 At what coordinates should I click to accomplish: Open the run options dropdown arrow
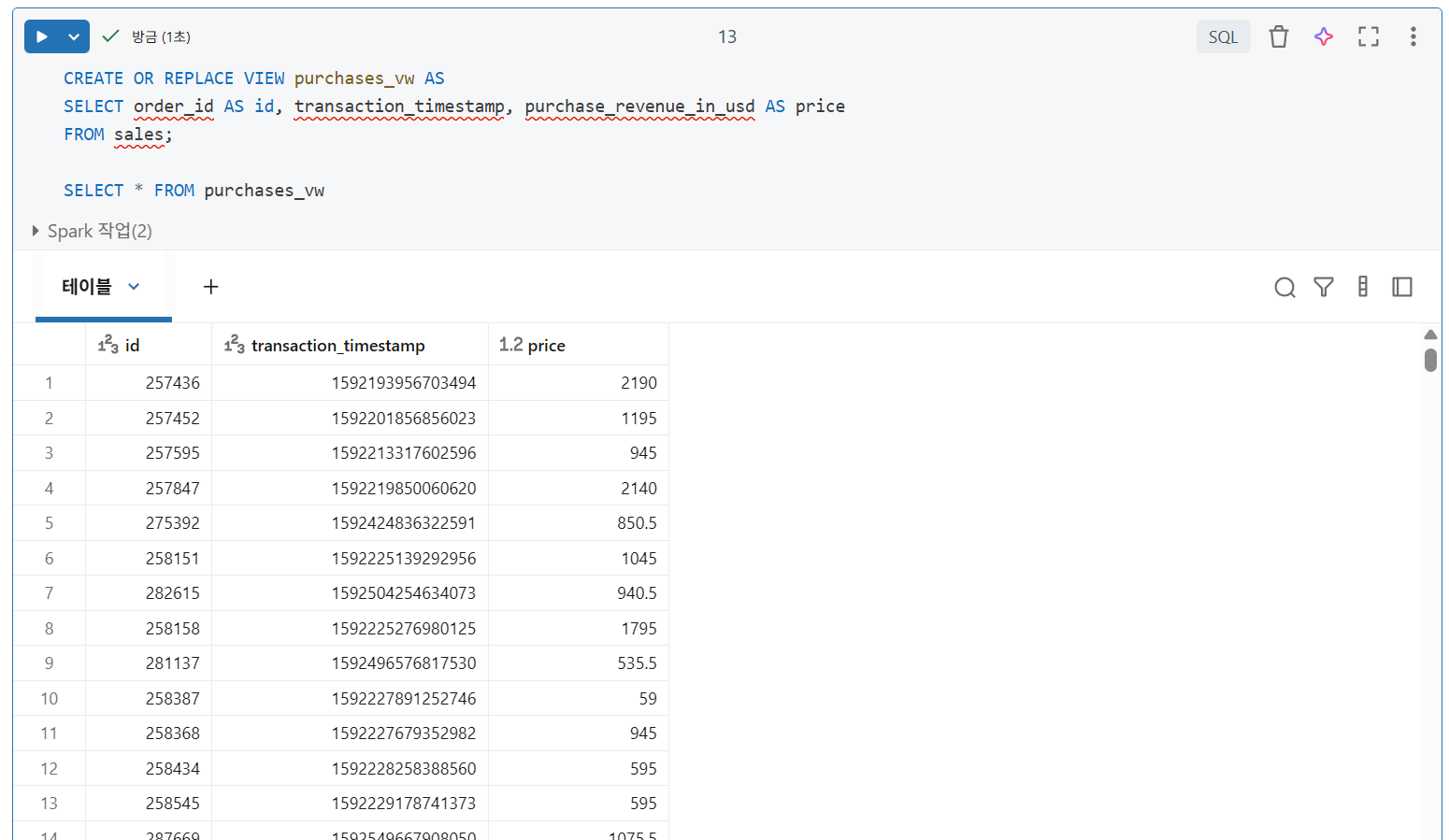74,36
